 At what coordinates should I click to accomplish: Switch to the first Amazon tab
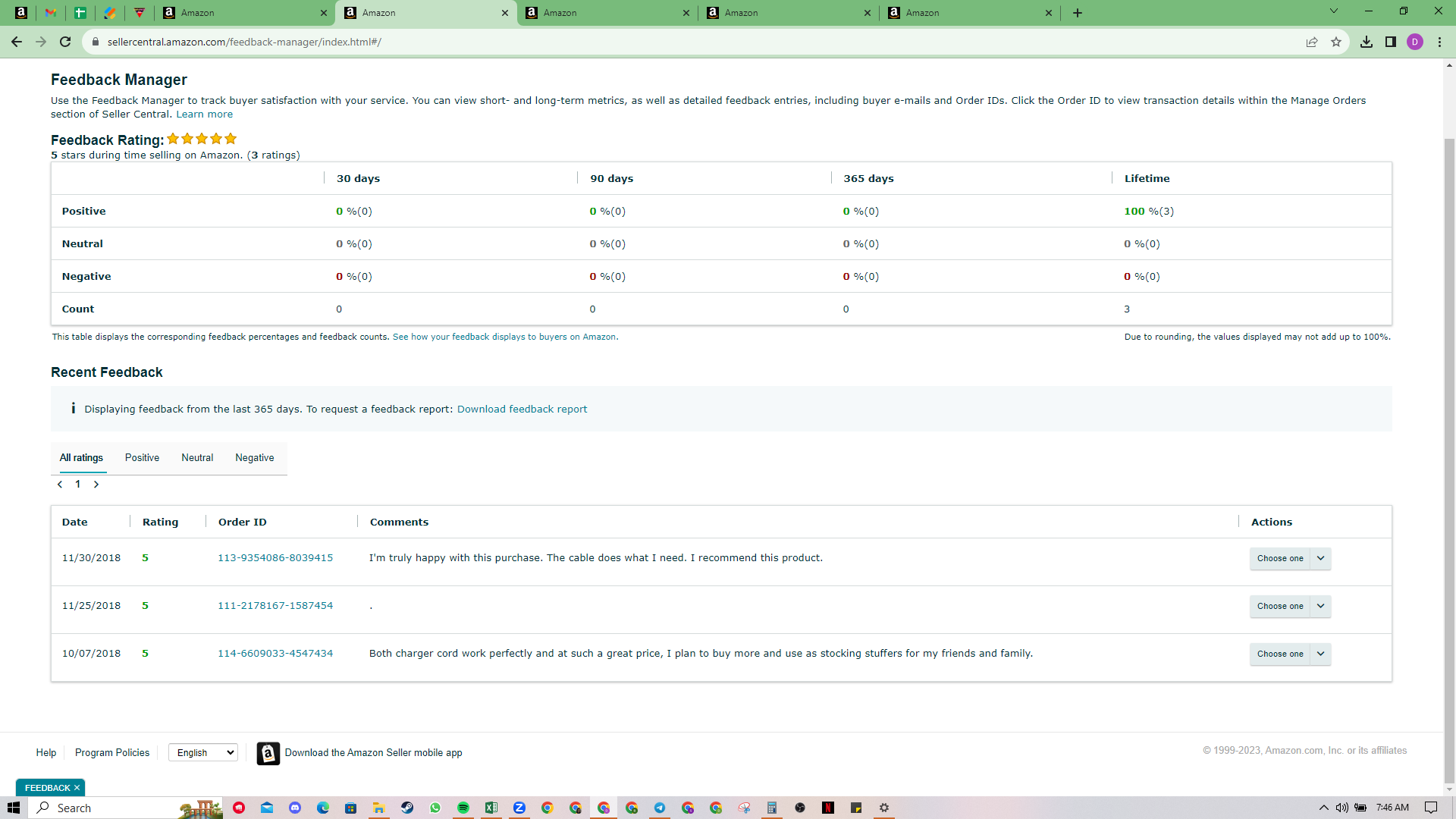click(244, 13)
